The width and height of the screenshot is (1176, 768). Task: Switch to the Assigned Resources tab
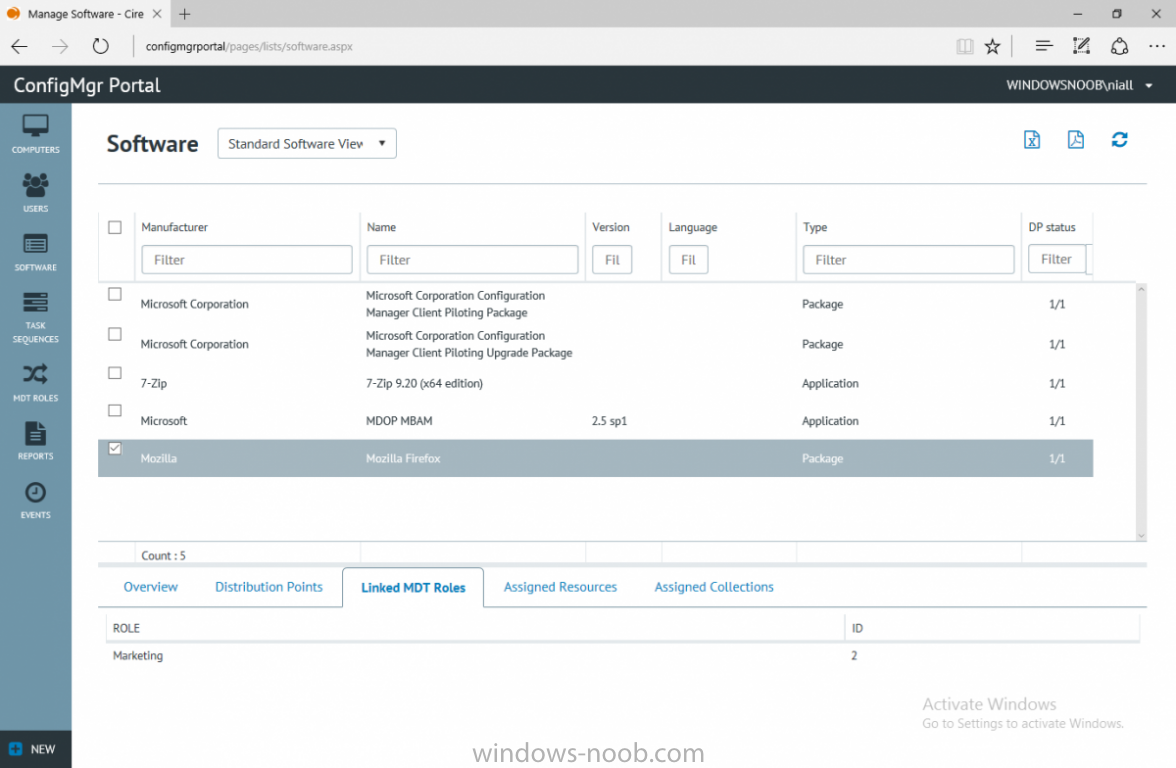[x=560, y=586]
